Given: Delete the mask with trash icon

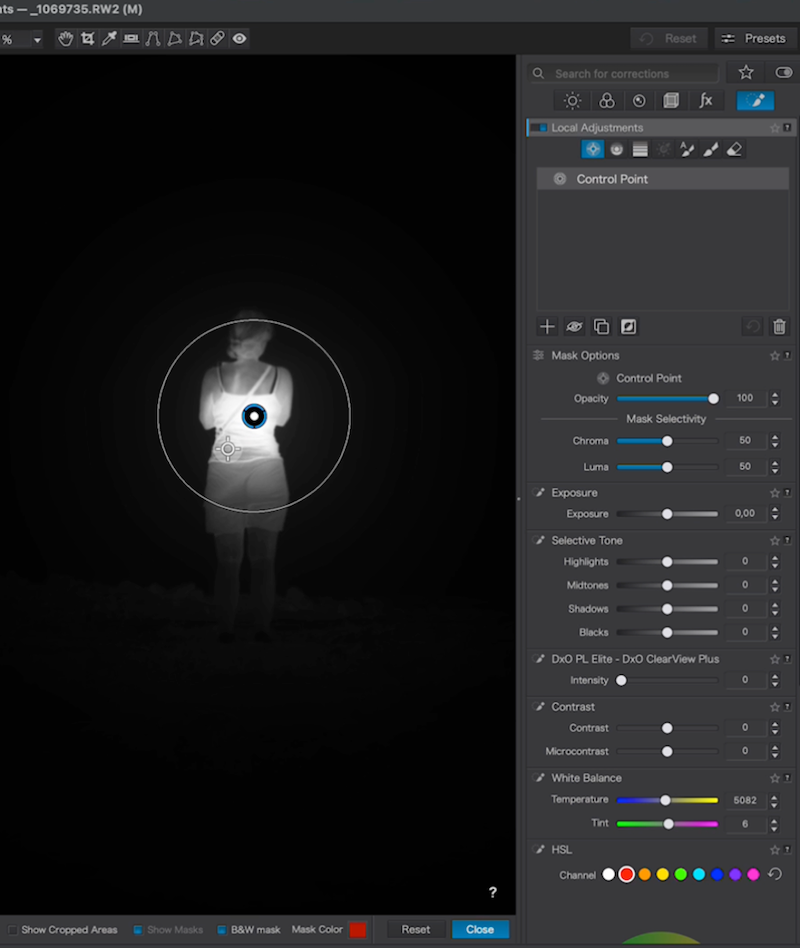Looking at the screenshot, I should click(779, 326).
